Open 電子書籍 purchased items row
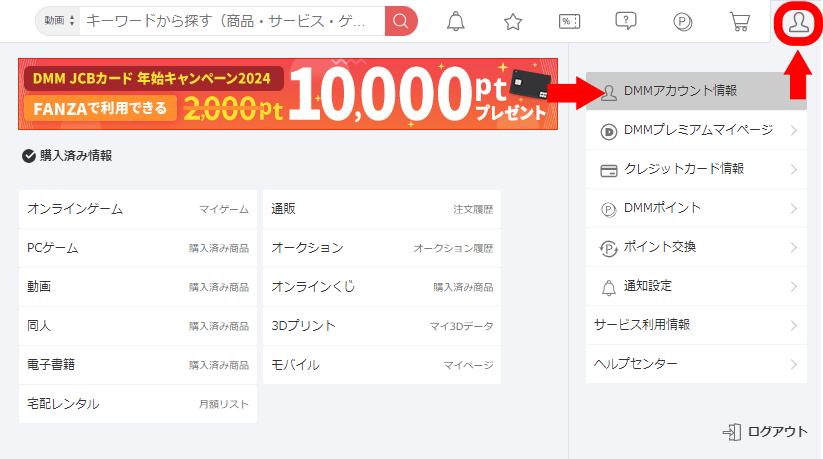This screenshot has width=823, height=459. [x=138, y=365]
